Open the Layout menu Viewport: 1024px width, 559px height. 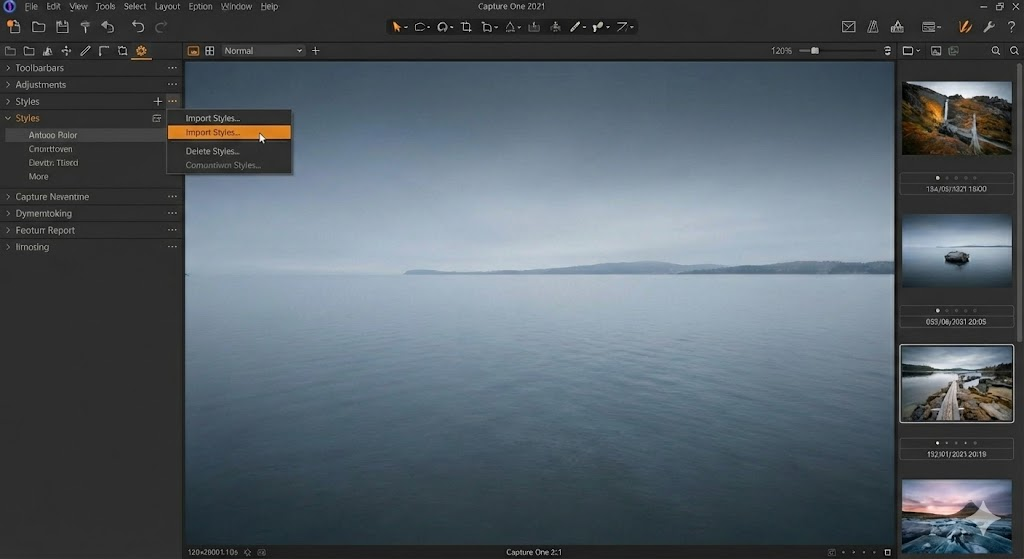pos(167,7)
